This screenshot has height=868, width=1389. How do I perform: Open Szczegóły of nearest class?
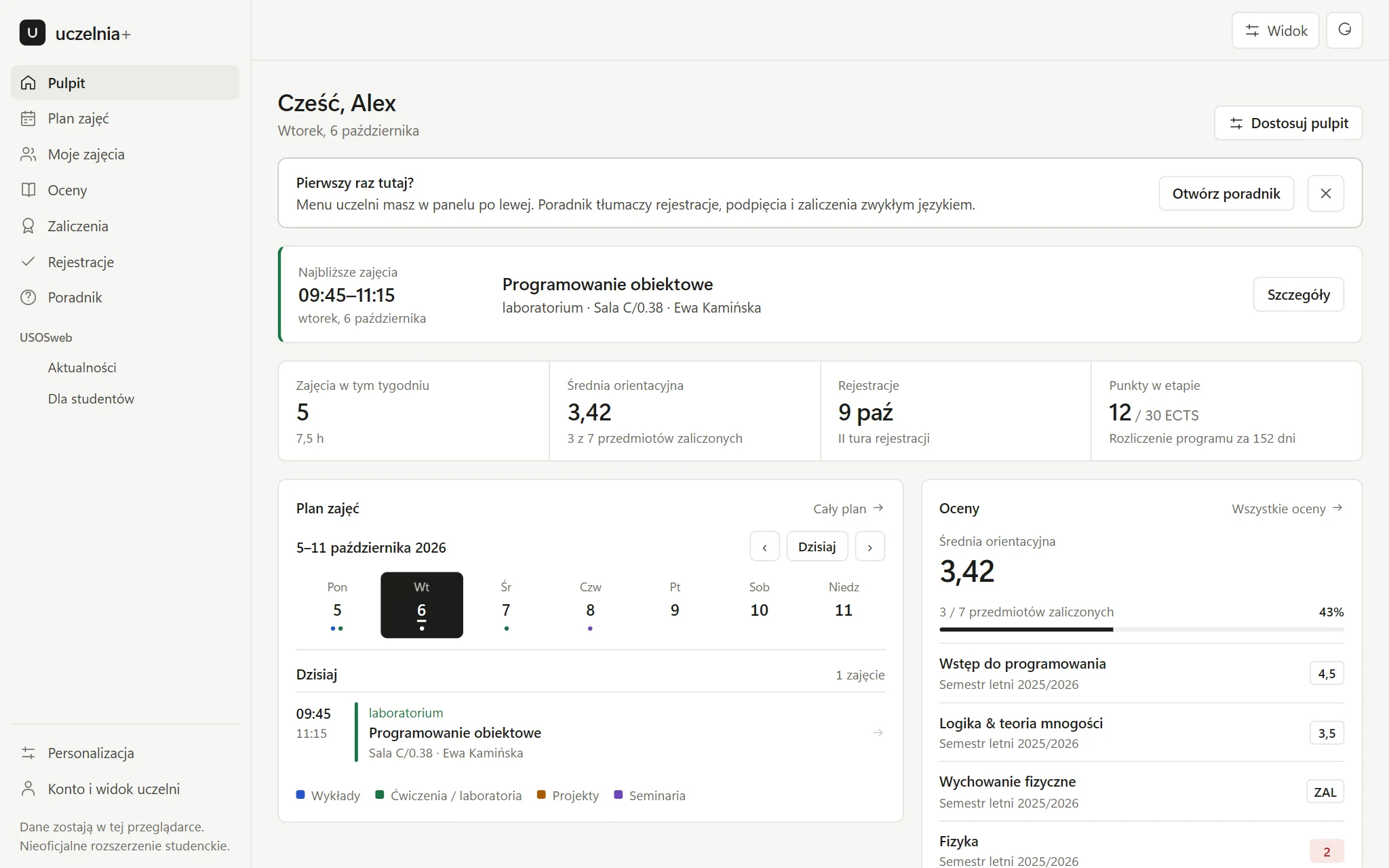point(1298,294)
